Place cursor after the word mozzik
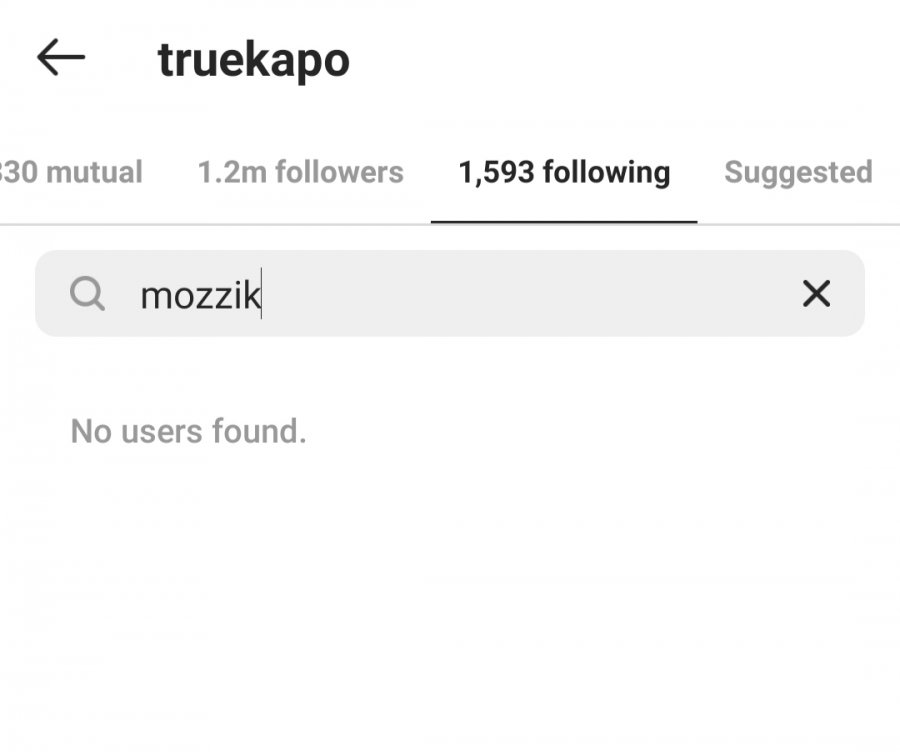Image resolution: width=900 pixels, height=752 pixels. [262, 294]
